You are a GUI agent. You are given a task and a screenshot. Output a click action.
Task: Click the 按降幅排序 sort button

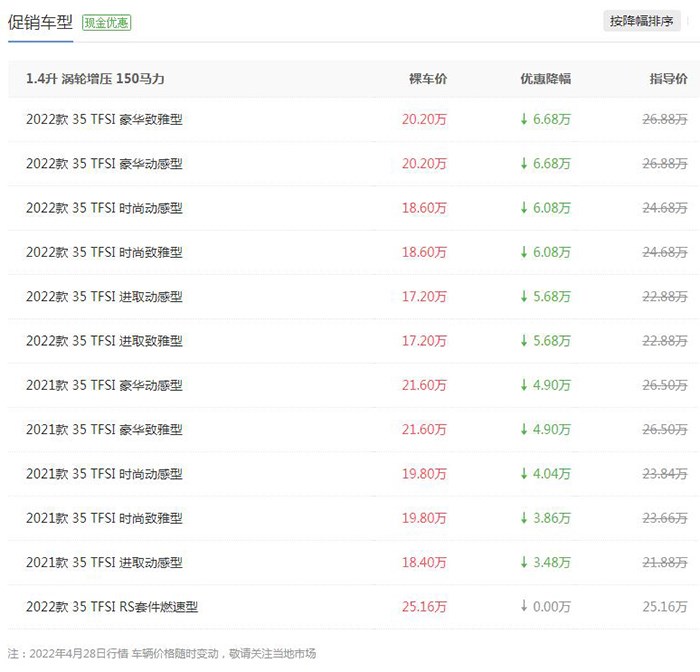pyautogui.click(x=642, y=21)
